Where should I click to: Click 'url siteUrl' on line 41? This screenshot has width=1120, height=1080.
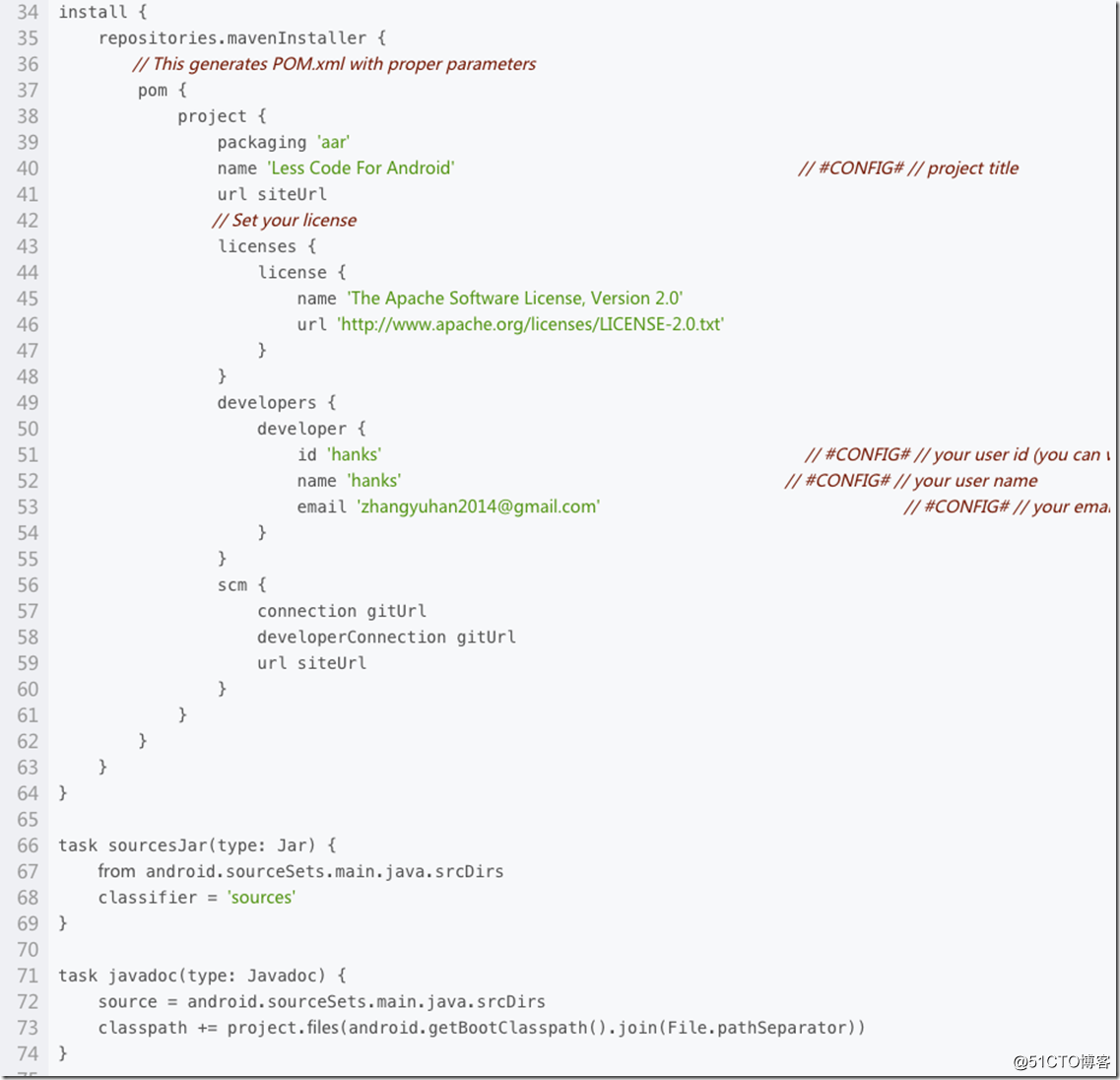pos(272,194)
